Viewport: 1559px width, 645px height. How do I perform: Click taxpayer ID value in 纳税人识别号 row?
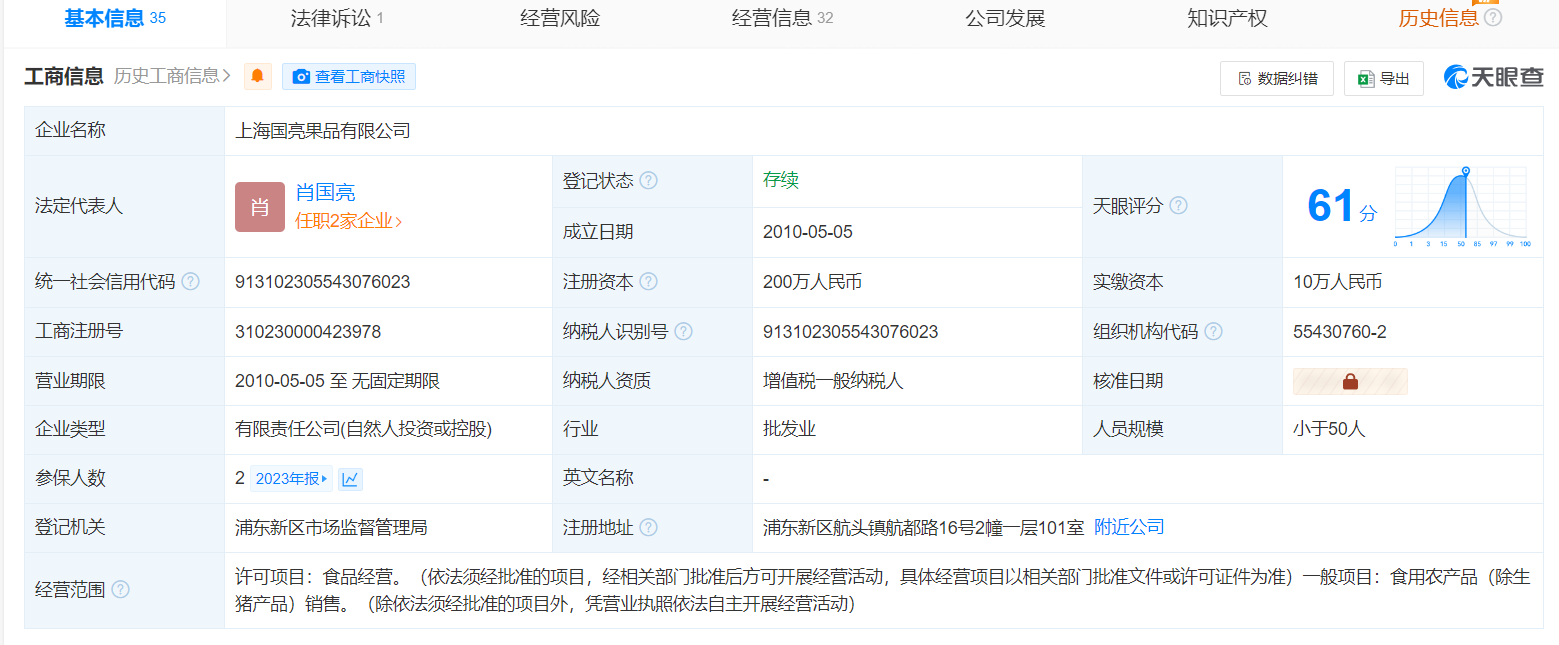point(851,332)
